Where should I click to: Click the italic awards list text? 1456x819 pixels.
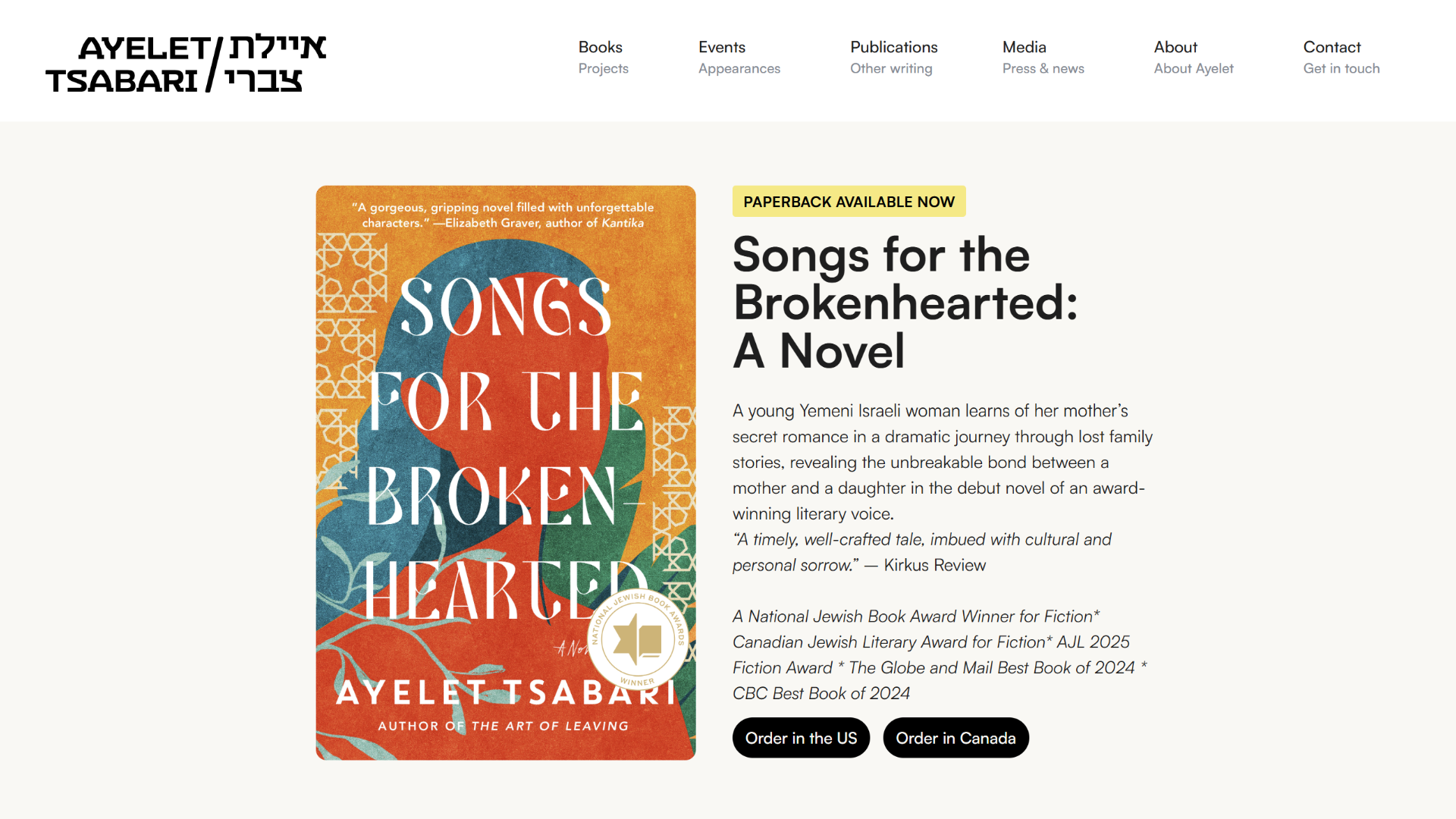click(x=939, y=654)
